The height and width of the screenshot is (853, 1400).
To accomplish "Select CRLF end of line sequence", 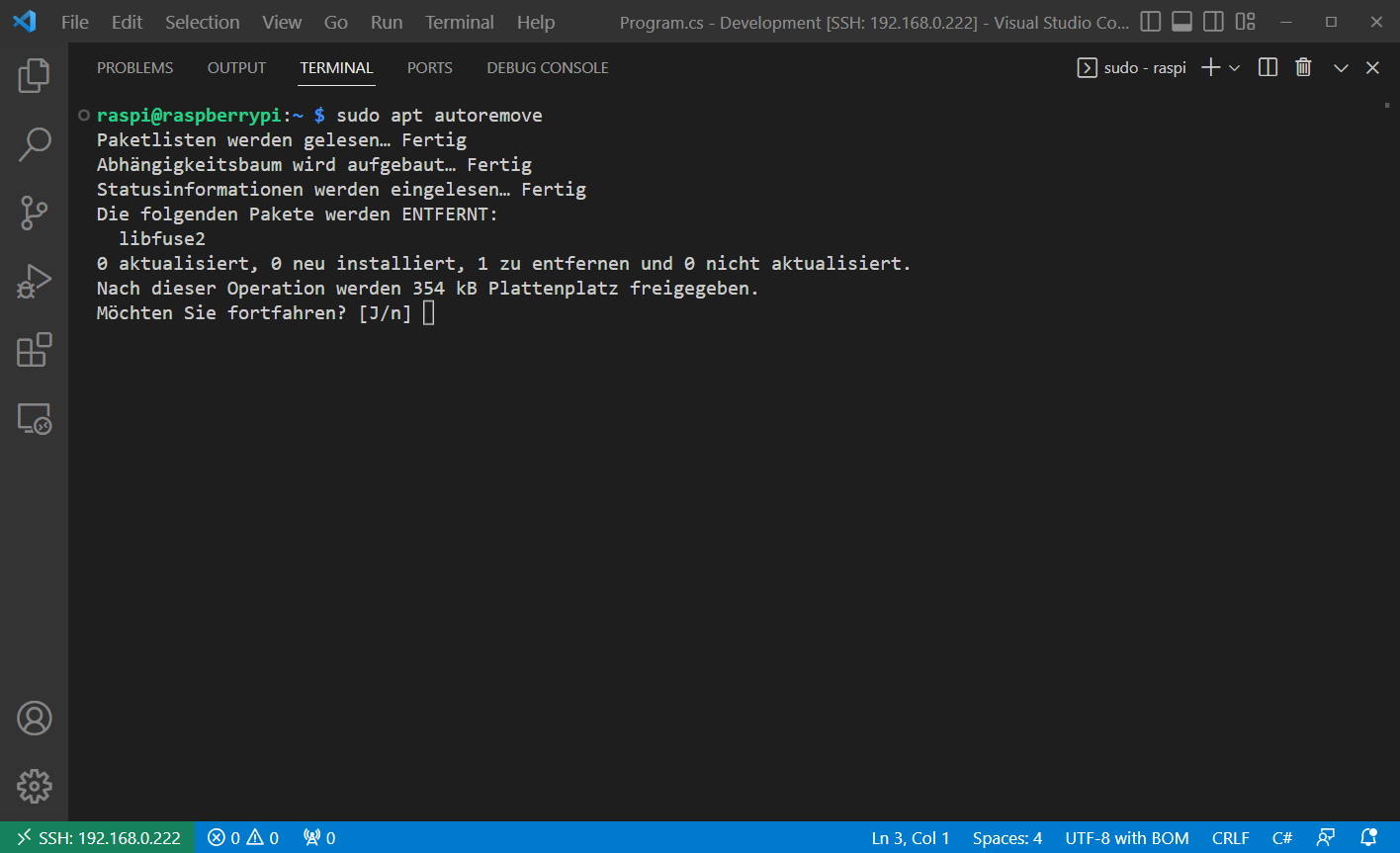I will click(1230, 838).
